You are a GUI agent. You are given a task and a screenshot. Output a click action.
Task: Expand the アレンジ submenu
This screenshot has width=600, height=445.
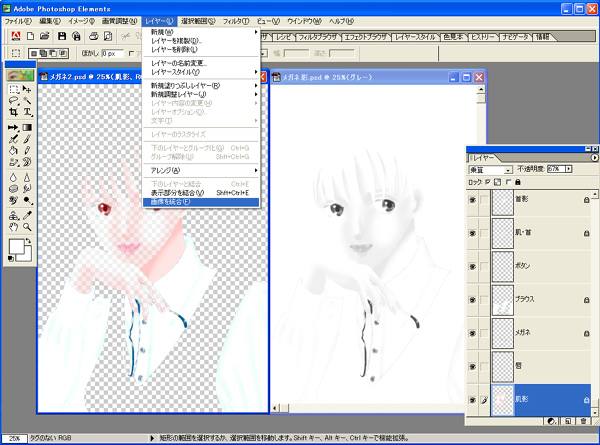point(201,170)
